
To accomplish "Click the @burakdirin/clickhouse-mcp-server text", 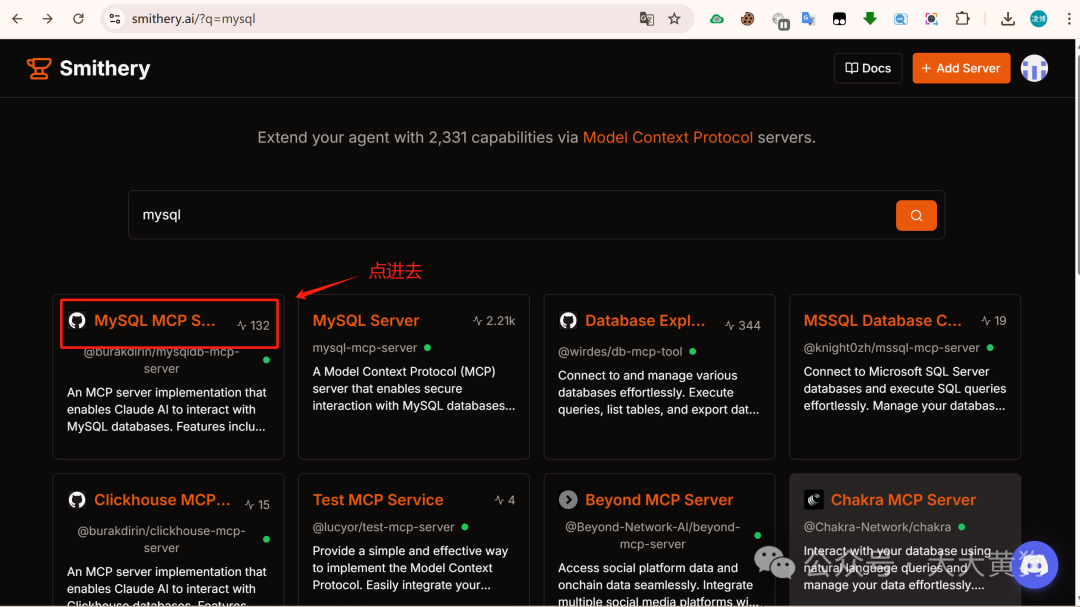I will (161, 539).
